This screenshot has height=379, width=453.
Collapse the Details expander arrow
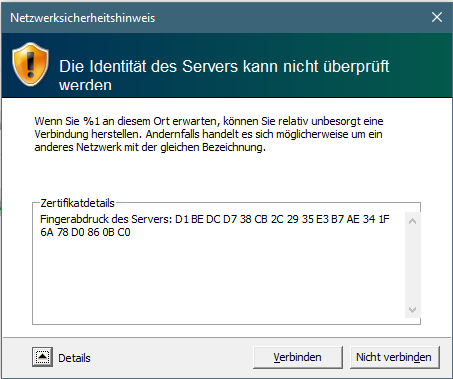pyautogui.click(x=42, y=357)
